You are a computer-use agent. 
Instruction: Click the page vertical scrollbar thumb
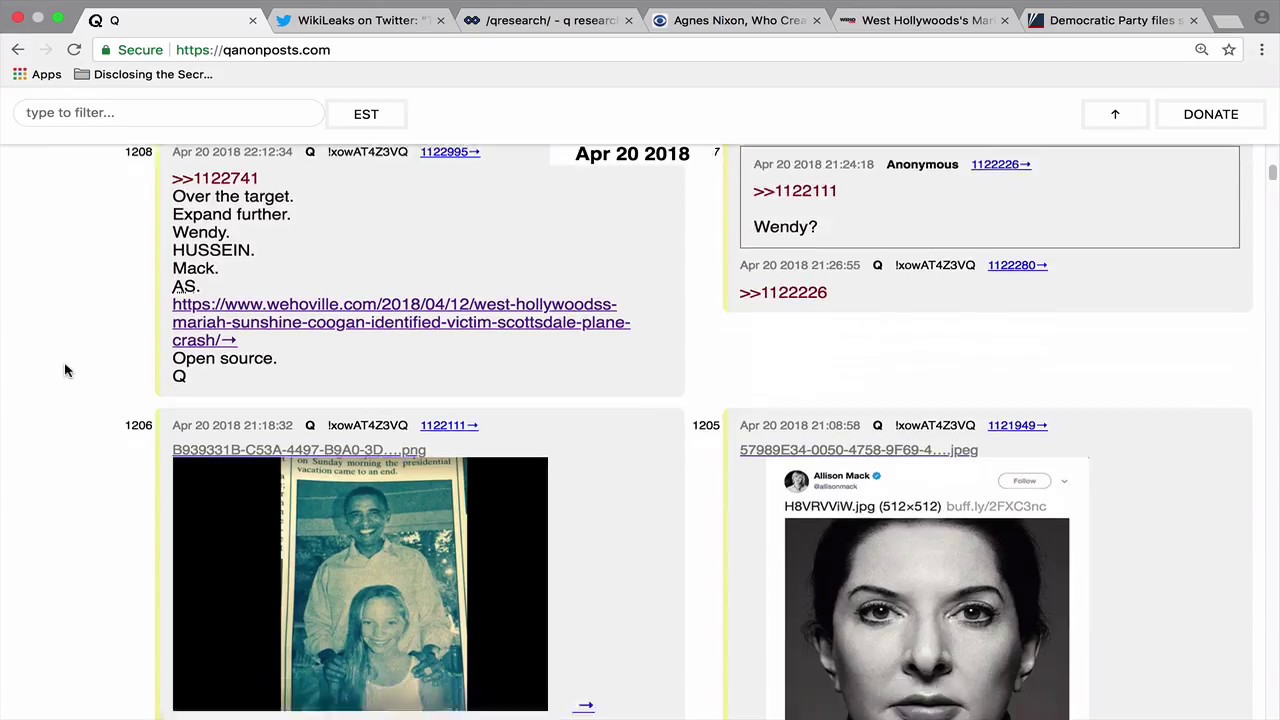tap(1272, 173)
